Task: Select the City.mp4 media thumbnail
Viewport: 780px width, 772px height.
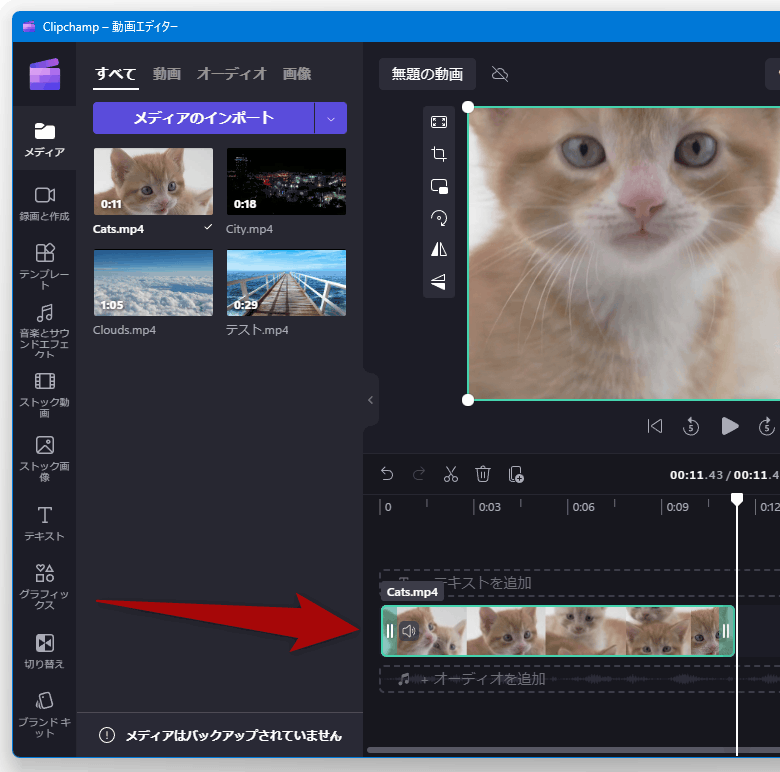Action: point(287,182)
